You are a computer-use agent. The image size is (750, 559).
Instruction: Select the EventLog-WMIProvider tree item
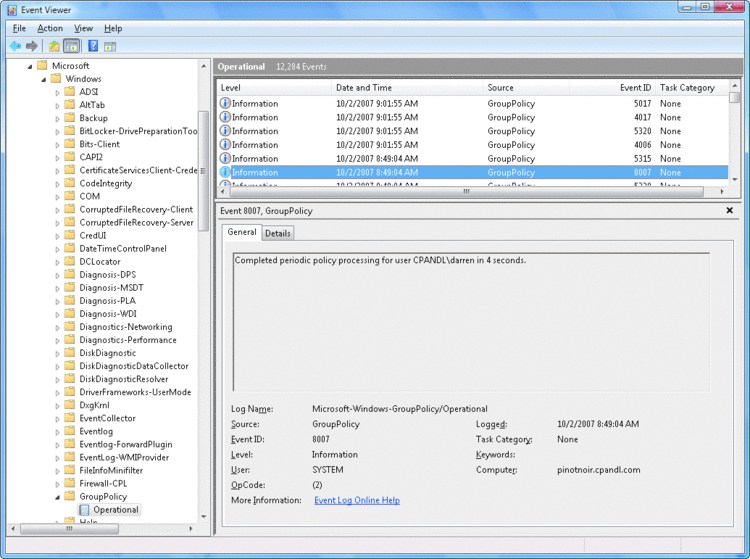(x=124, y=458)
